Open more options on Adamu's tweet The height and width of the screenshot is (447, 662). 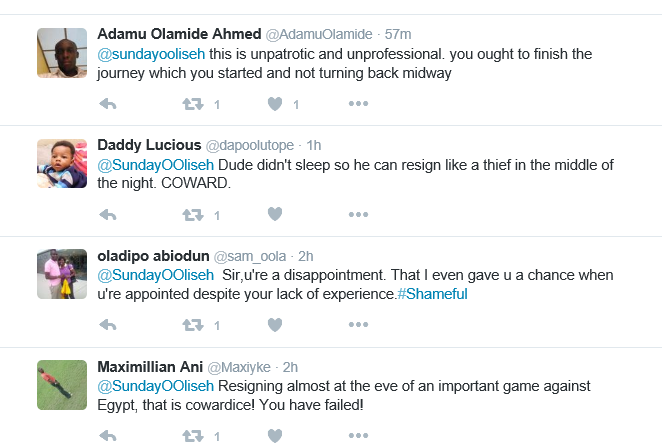tap(358, 104)
